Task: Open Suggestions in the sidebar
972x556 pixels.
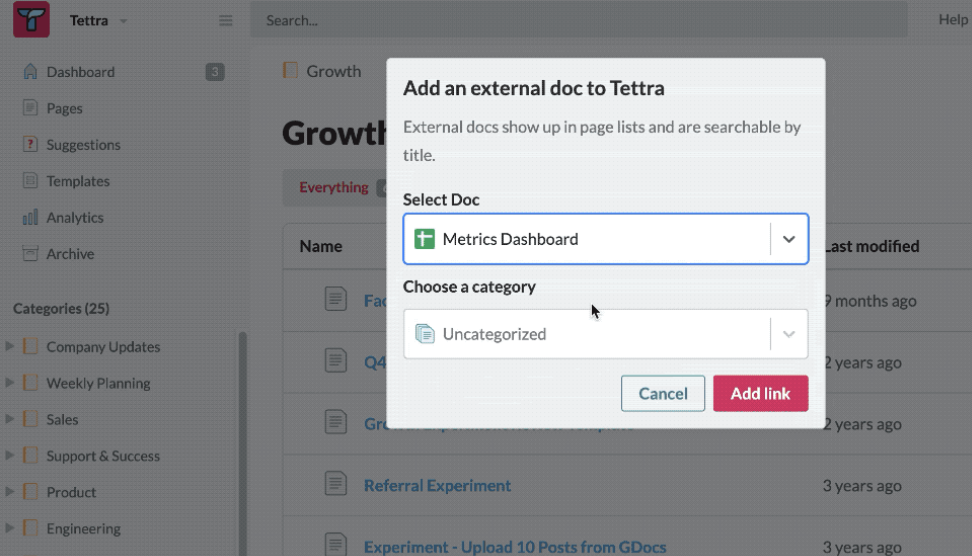Action: (x=84, y=145)
